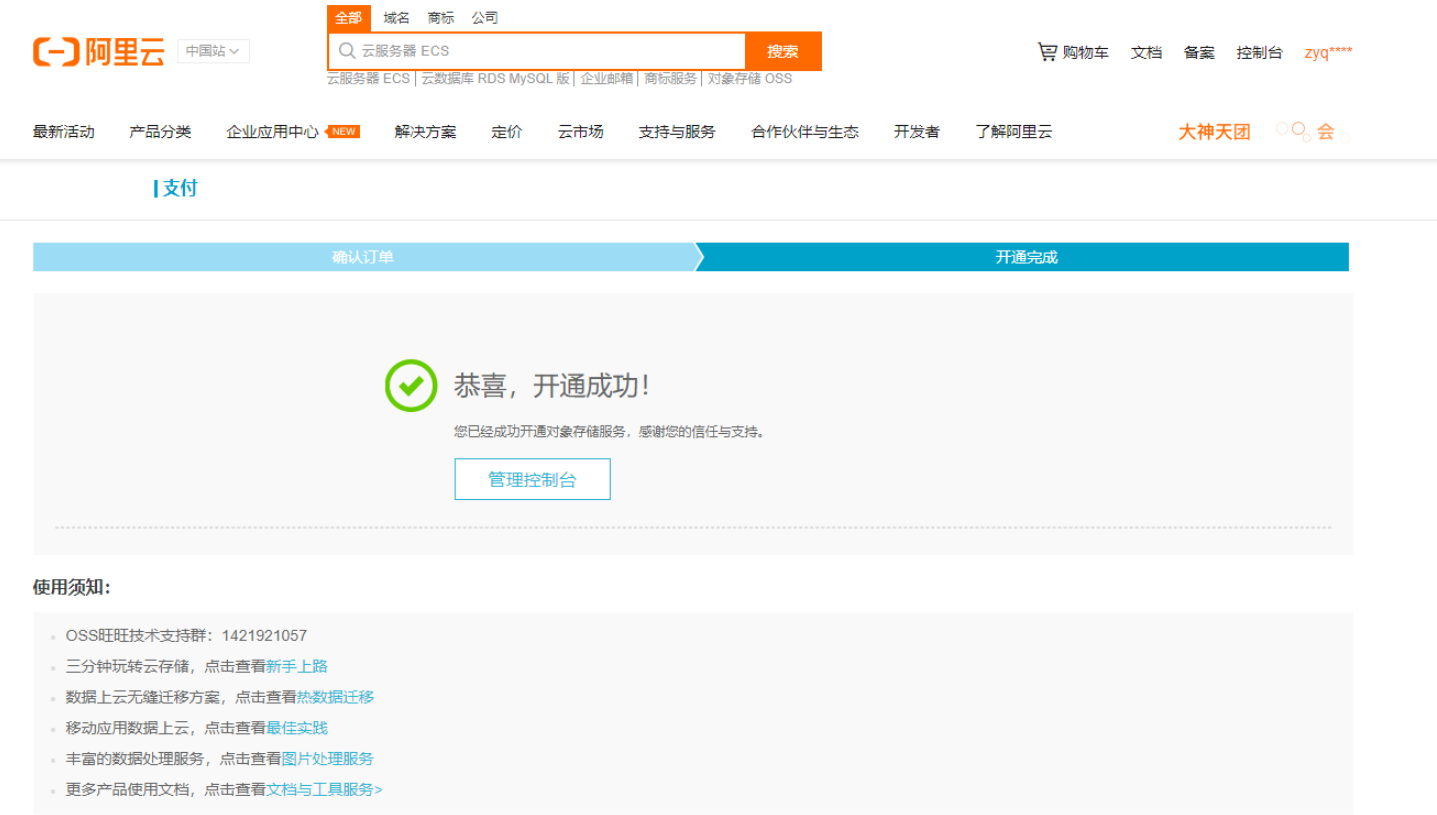Image resolution: width=1437 pixels, height=815 pixels.
Task: Click the 开通完成 progress step
Action: click(1026, 257)
